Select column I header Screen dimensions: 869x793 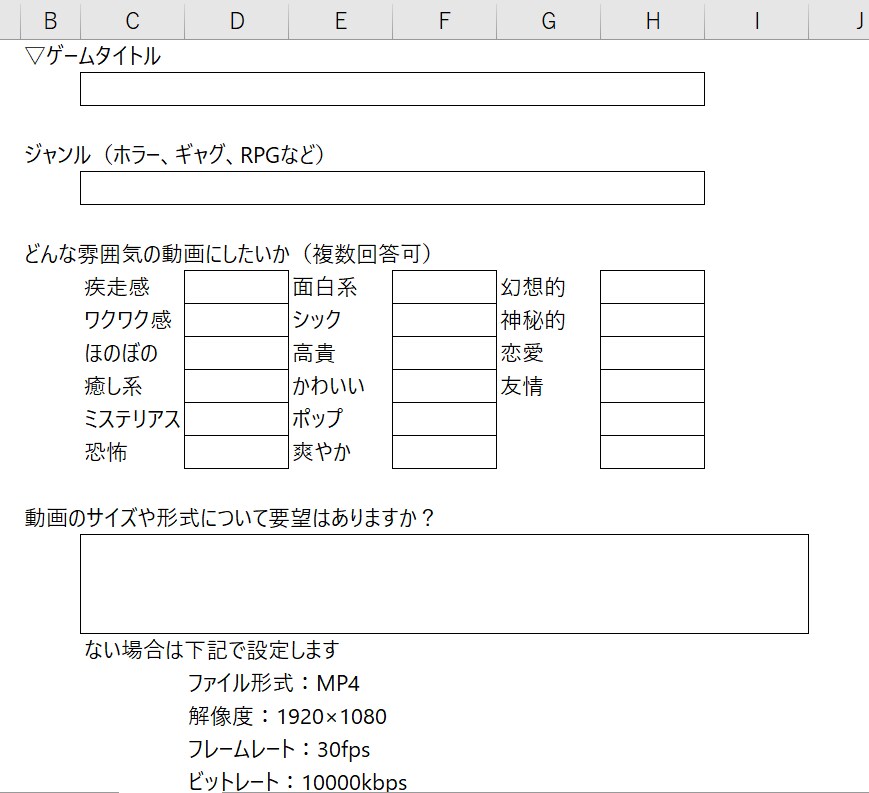tap(756, 21)
